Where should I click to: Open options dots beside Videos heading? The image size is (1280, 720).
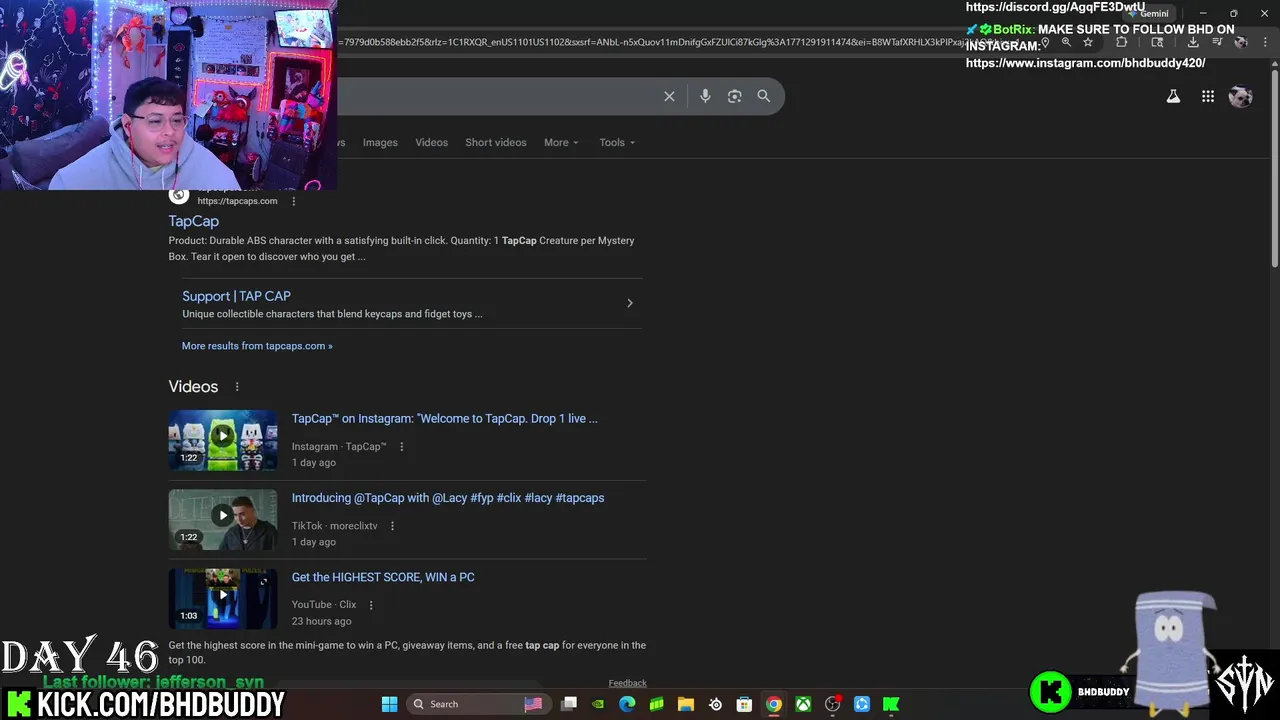click(237, 387)
